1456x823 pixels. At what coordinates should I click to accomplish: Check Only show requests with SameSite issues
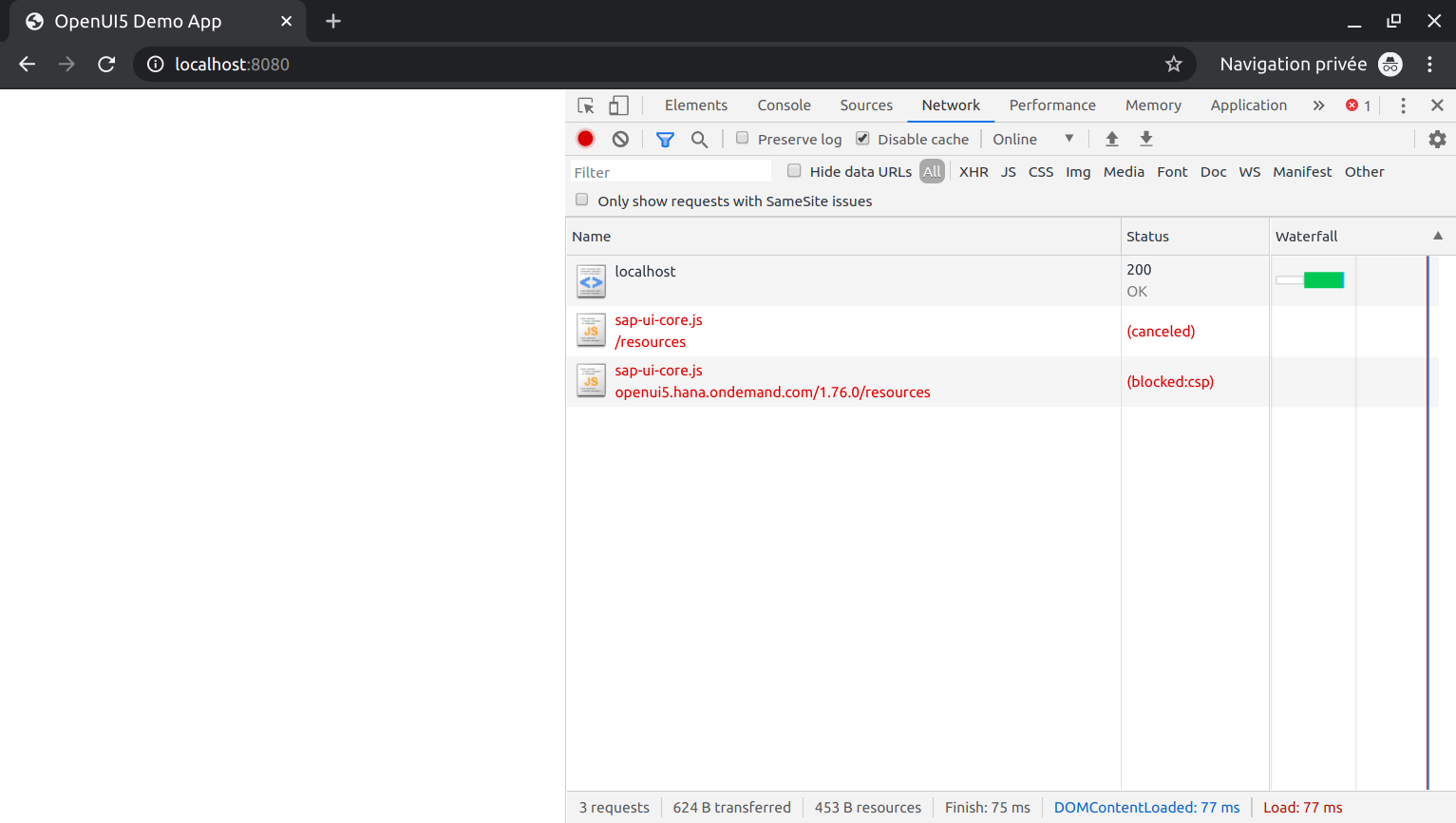tap(581, 200)
